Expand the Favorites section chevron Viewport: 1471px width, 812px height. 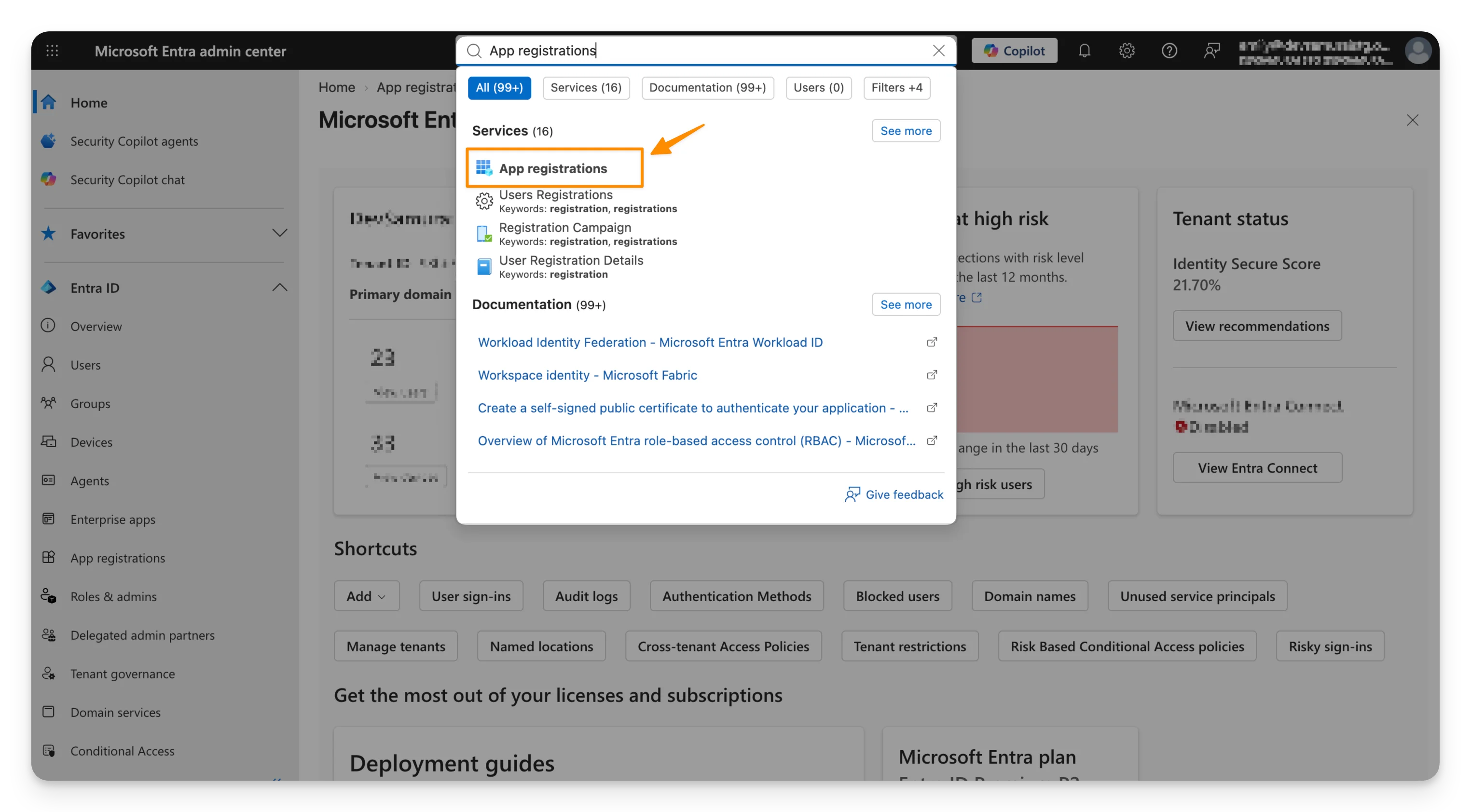(x=279, y=233)
